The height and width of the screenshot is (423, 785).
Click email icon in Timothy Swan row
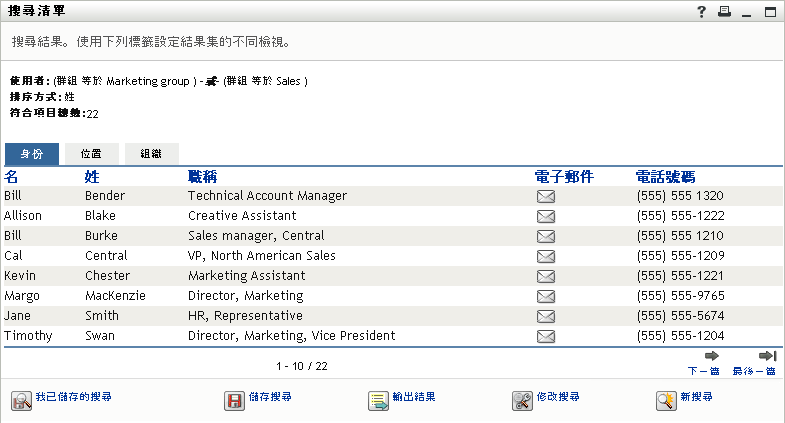pyautogui.click(x=546, y=336)
